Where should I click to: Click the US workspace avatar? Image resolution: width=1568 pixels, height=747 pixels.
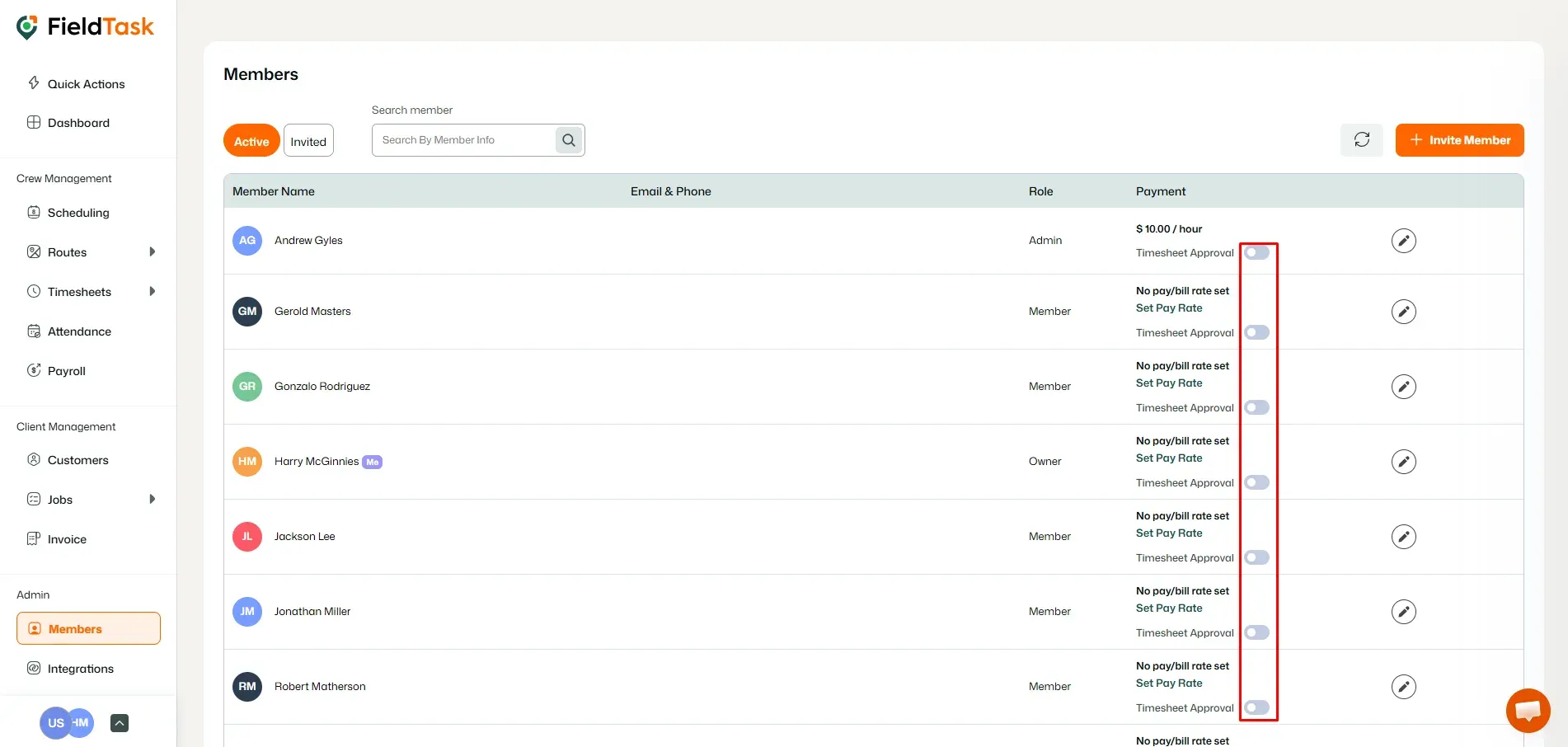coord(54,723)
